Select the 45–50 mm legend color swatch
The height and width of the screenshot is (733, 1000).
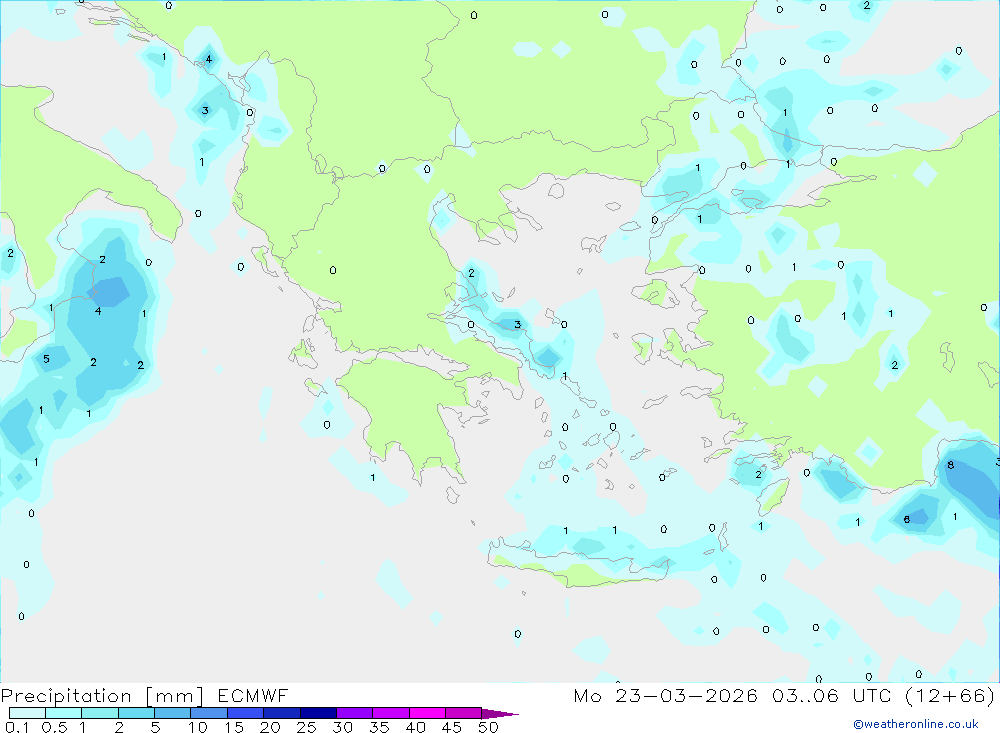463,713
